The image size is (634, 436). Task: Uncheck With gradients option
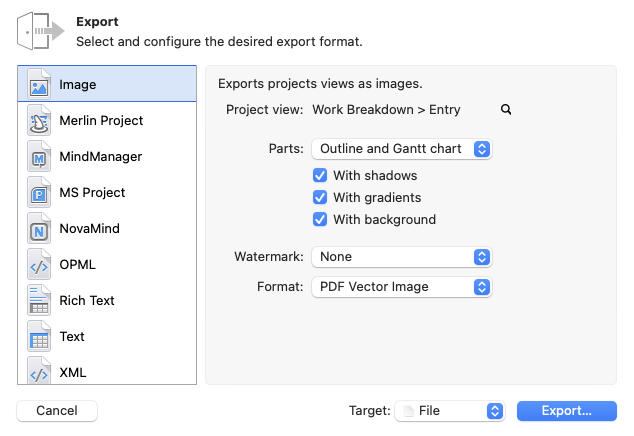click(x=320, y=197)
